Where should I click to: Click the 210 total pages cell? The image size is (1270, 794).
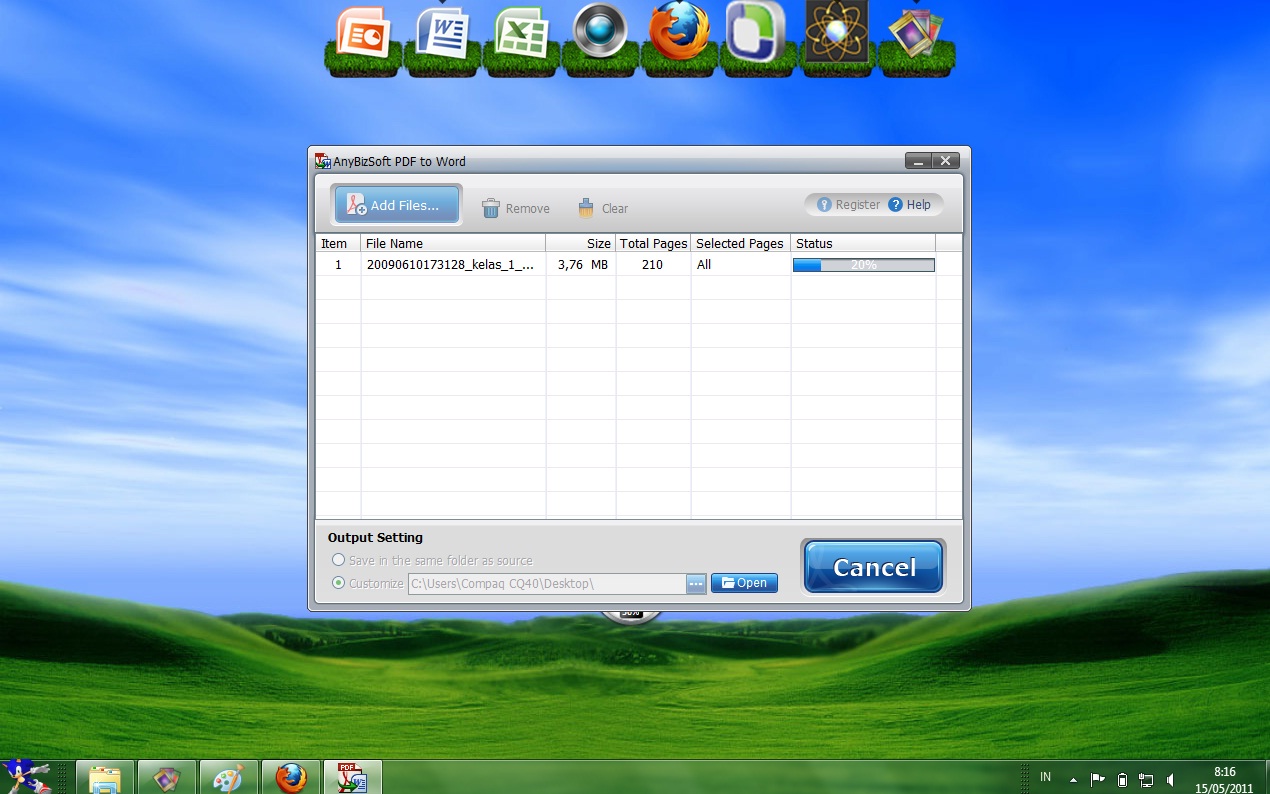tap(653, 265)
